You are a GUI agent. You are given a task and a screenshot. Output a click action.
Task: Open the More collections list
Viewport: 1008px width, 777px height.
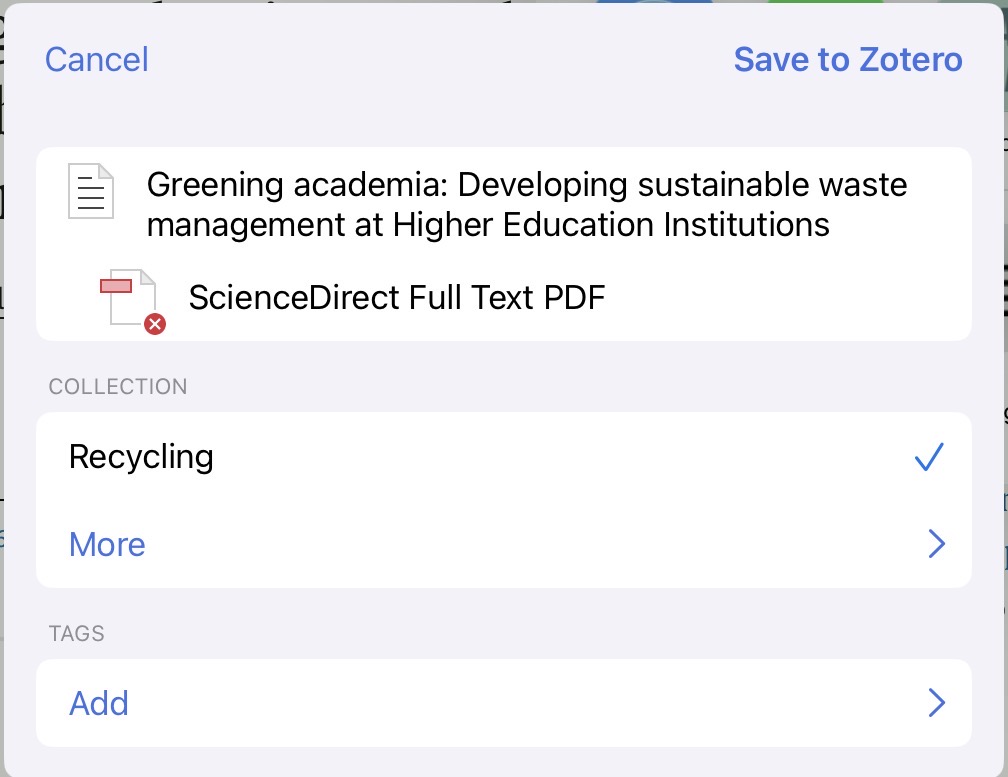pos(107,544)
